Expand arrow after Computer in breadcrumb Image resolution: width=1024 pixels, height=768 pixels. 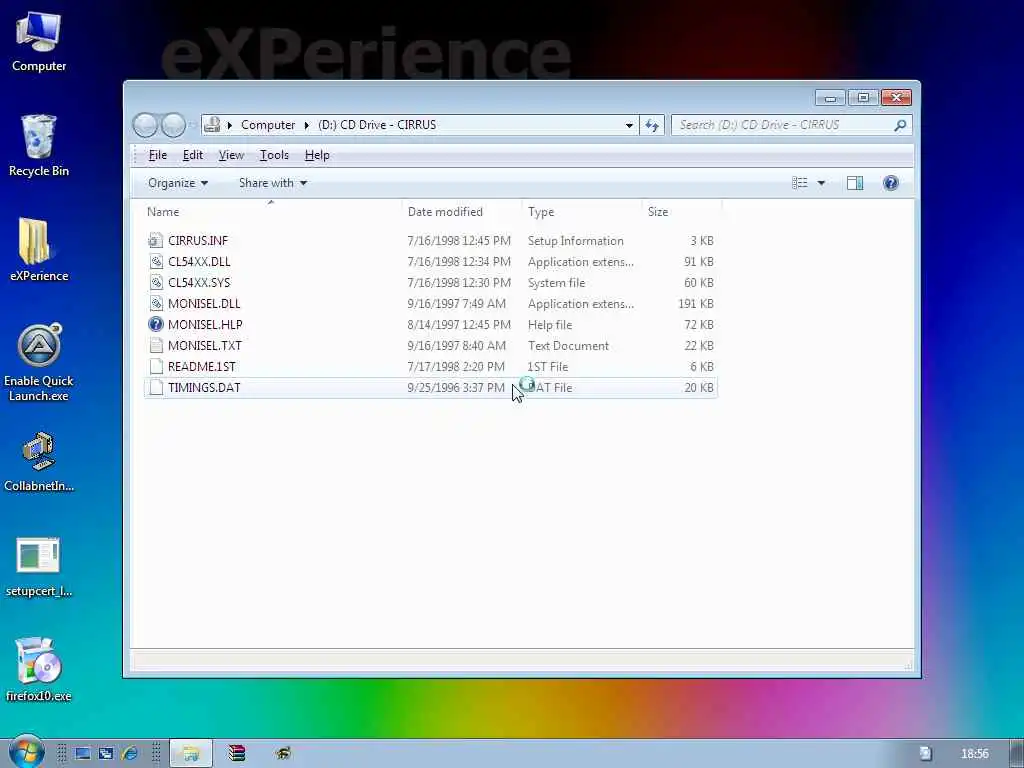[306, 125]
